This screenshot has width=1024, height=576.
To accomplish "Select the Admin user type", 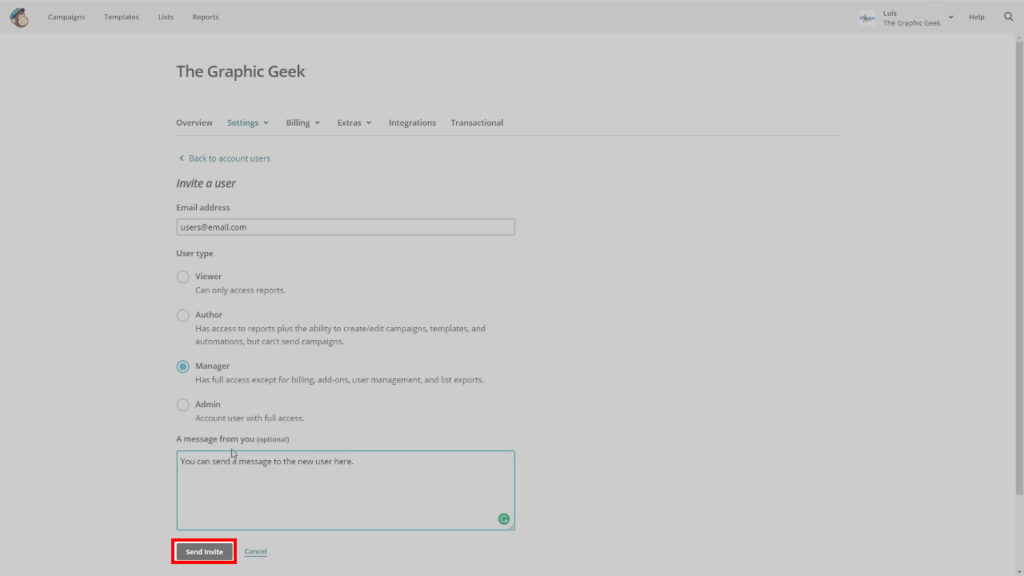I will click(183, 405).
